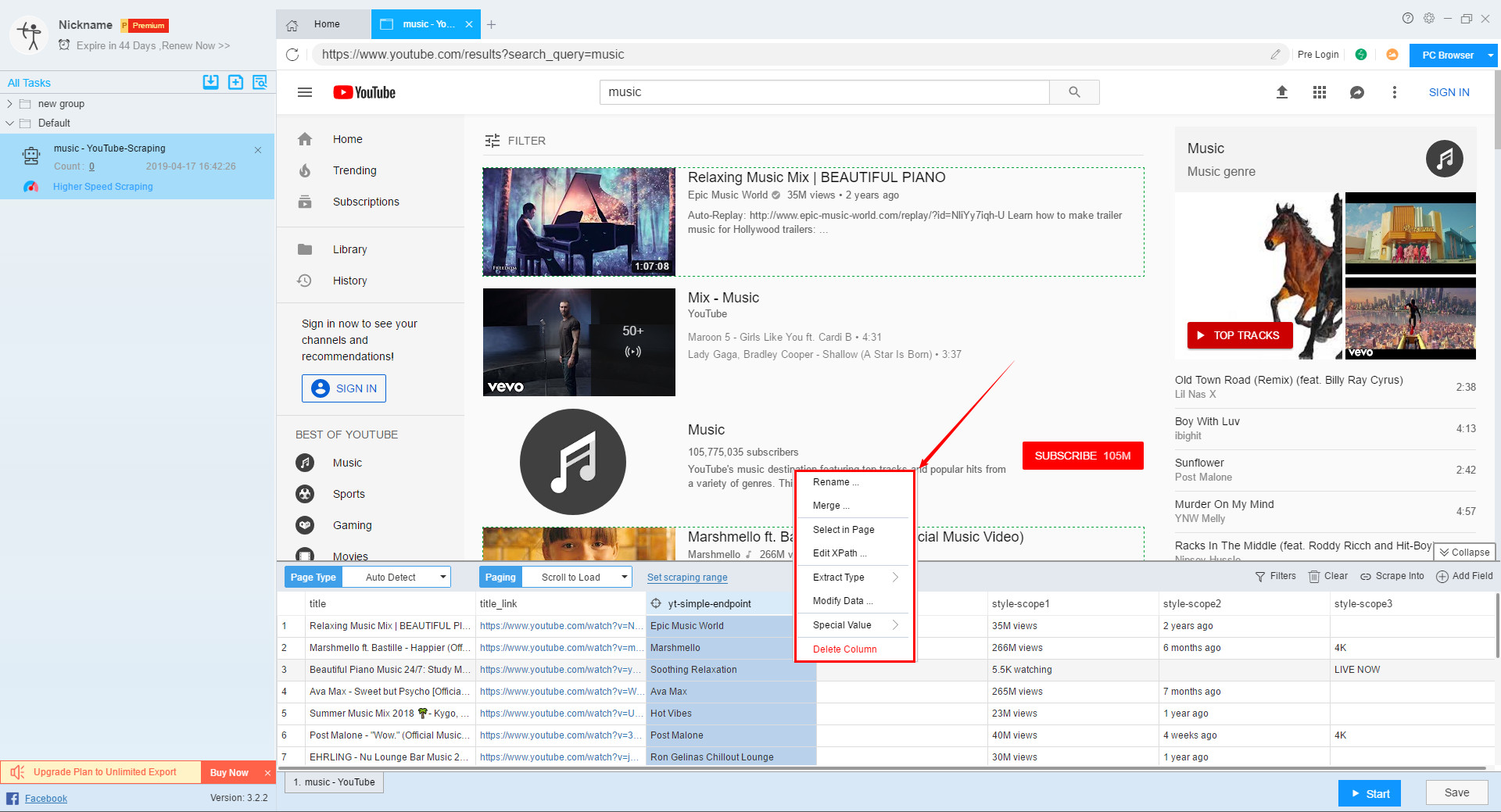This screenshot has width=1501, height=812.
Task: Expand the new group folder
Action: [x=9, y=103]
